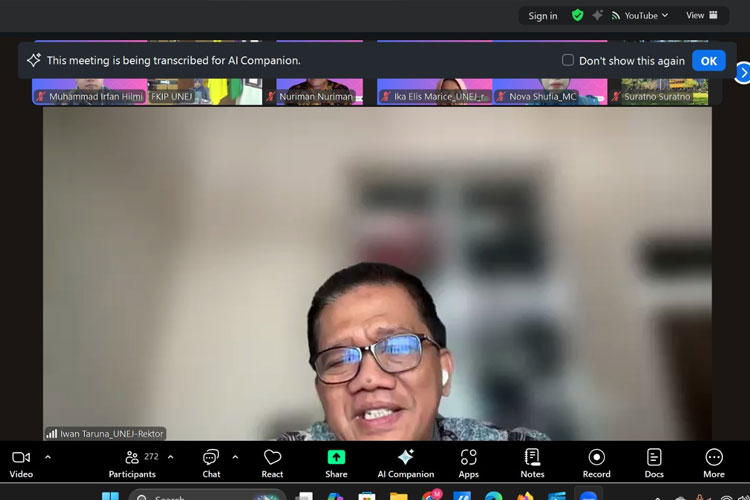Show next participants with right arrow
This screenshot has width=750, height=500.
click(743, 73)
